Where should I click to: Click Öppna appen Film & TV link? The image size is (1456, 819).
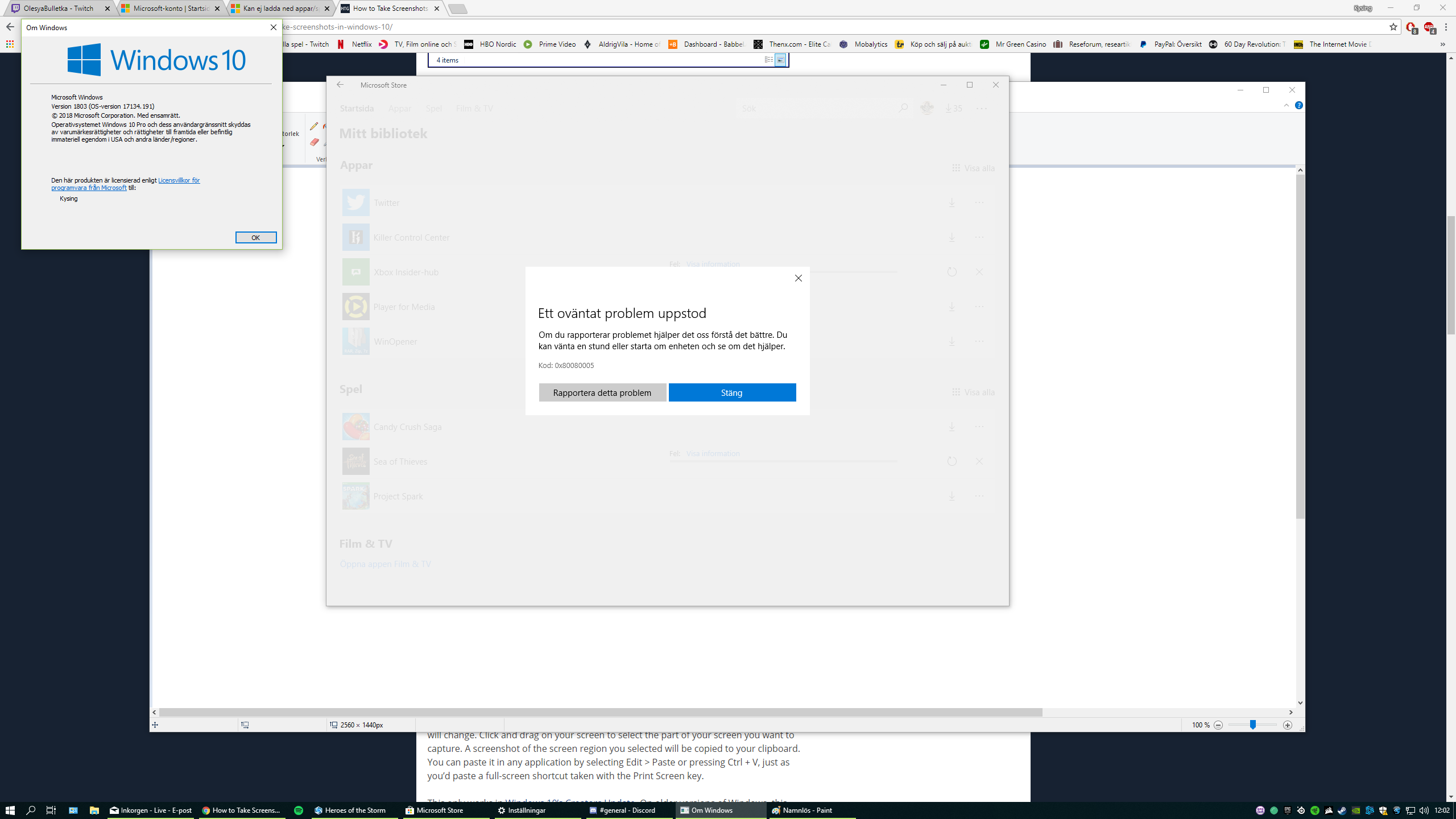(x=386, y=564)
